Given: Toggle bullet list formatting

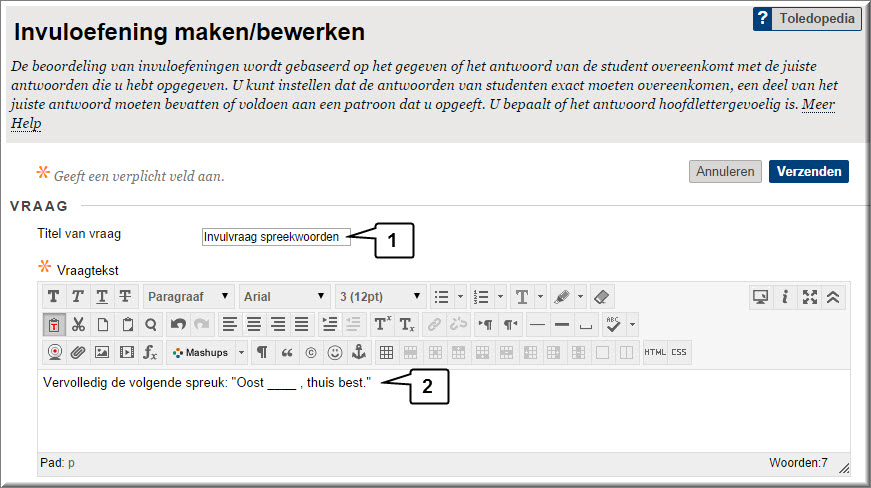Looking at the screenshot, I should tap(442, 297).
